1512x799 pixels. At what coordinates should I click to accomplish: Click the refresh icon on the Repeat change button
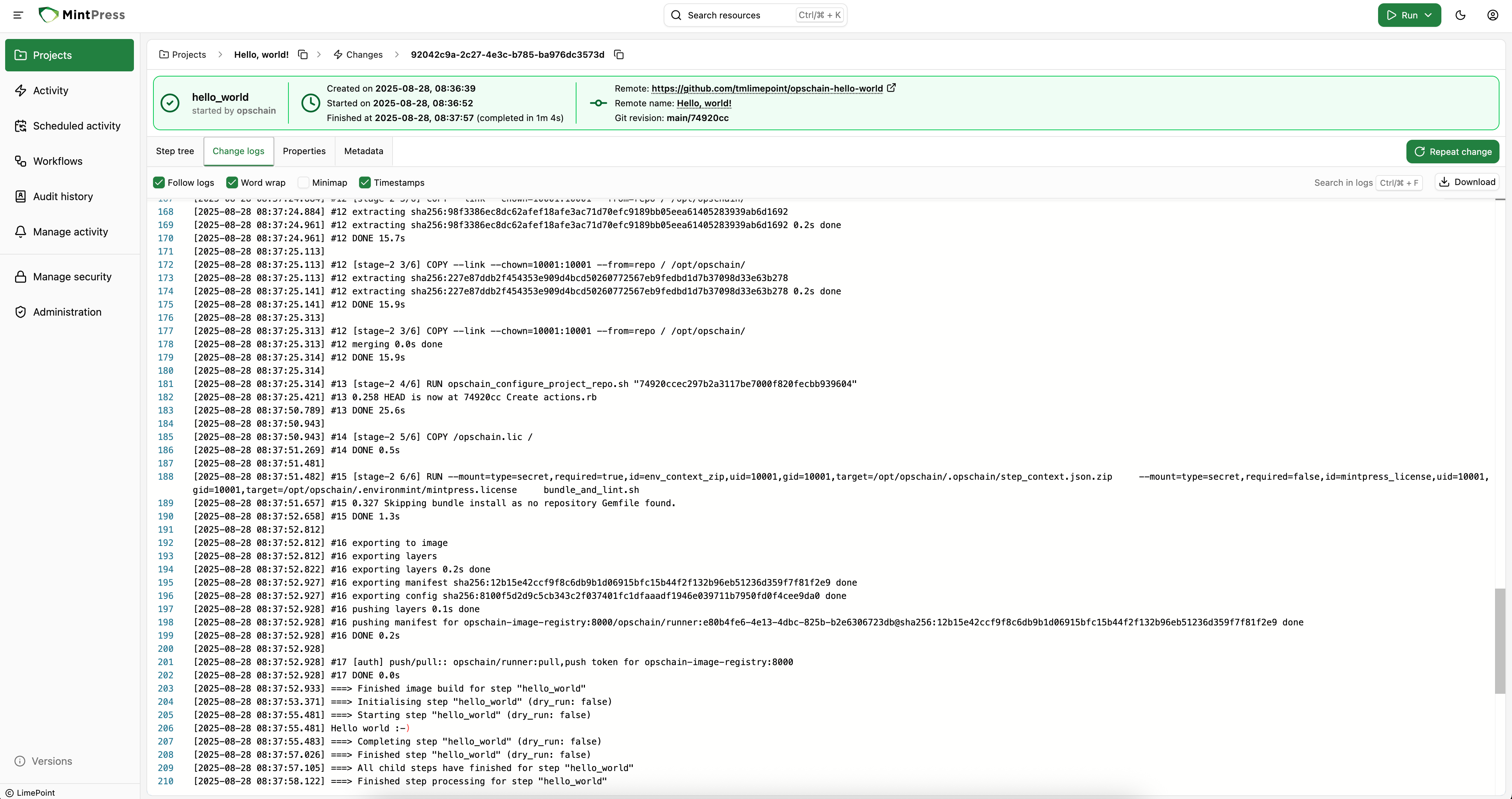pos(1420,152)
